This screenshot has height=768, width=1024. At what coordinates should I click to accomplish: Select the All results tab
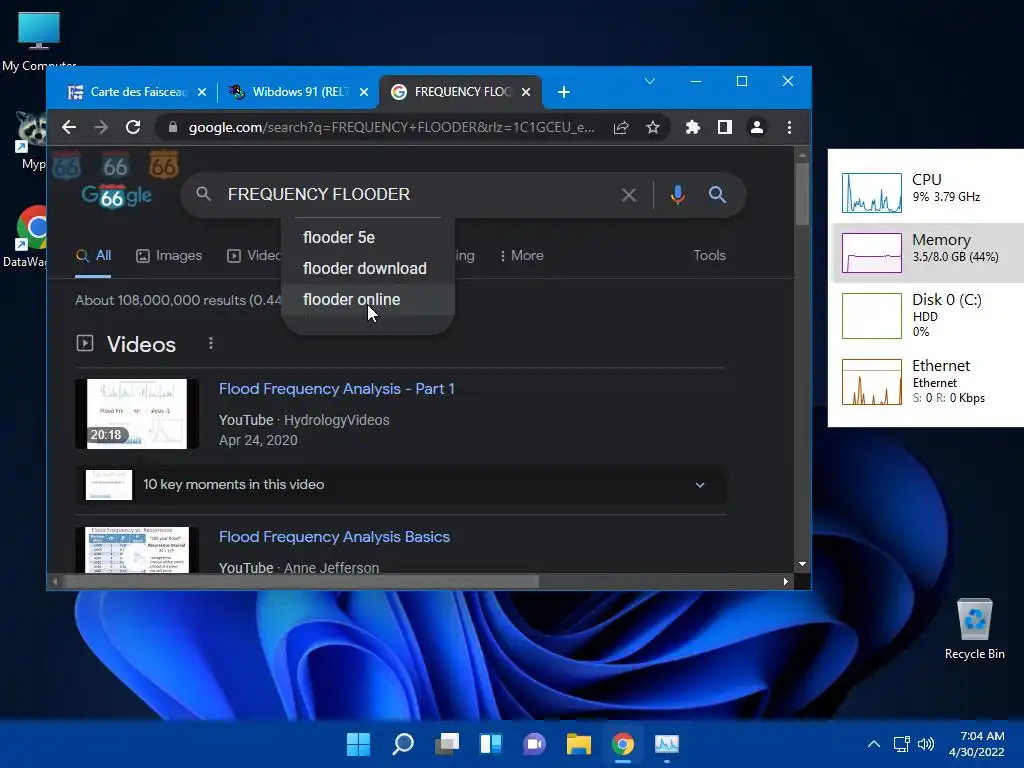pos(93,256)
